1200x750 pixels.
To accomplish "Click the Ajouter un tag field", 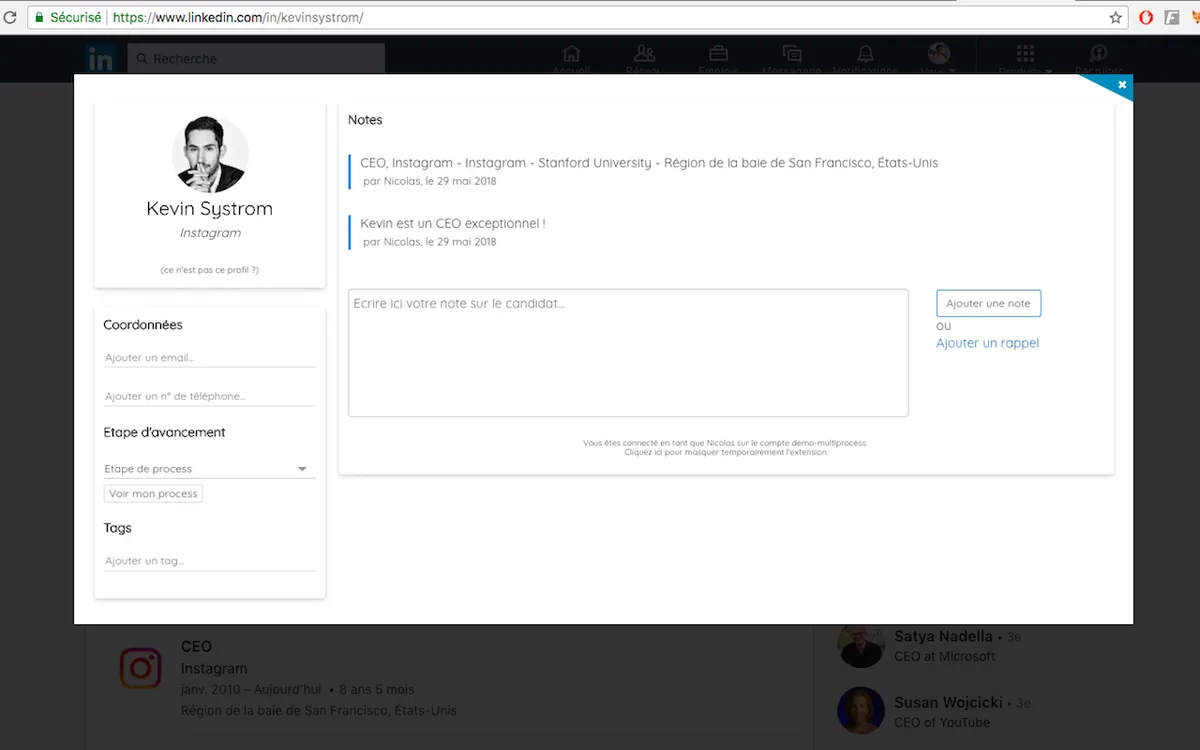I will (210, 561).
